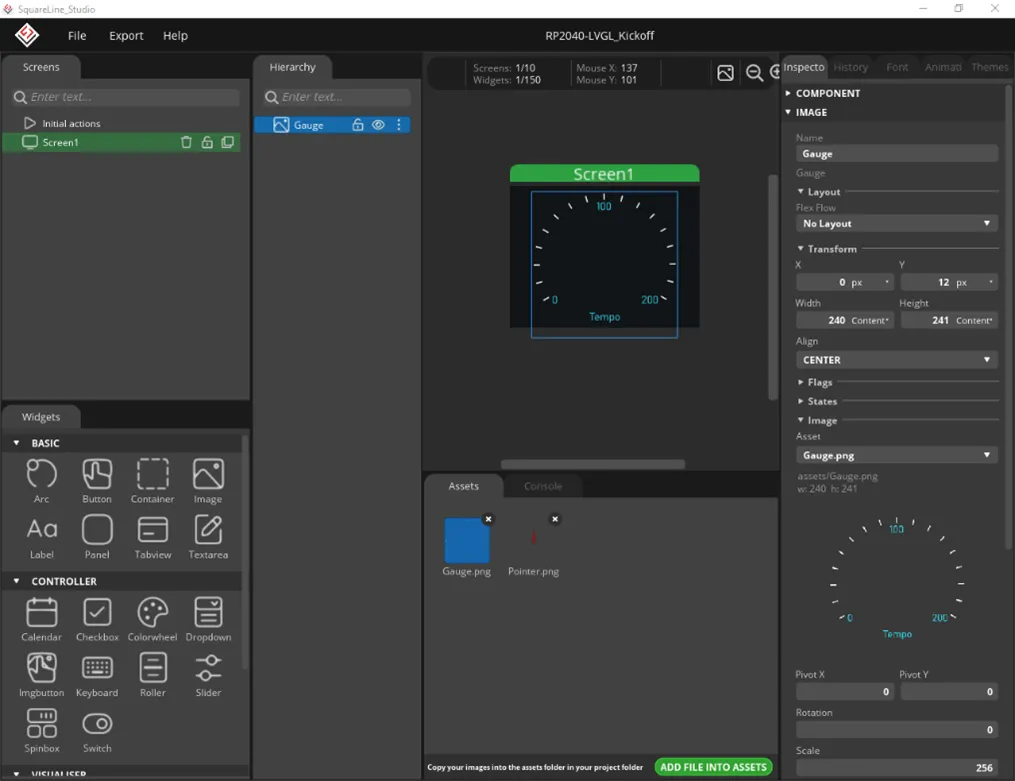The image size is (1015, 781).
Task: Switch to the History tab
Action: coord(851,67)
